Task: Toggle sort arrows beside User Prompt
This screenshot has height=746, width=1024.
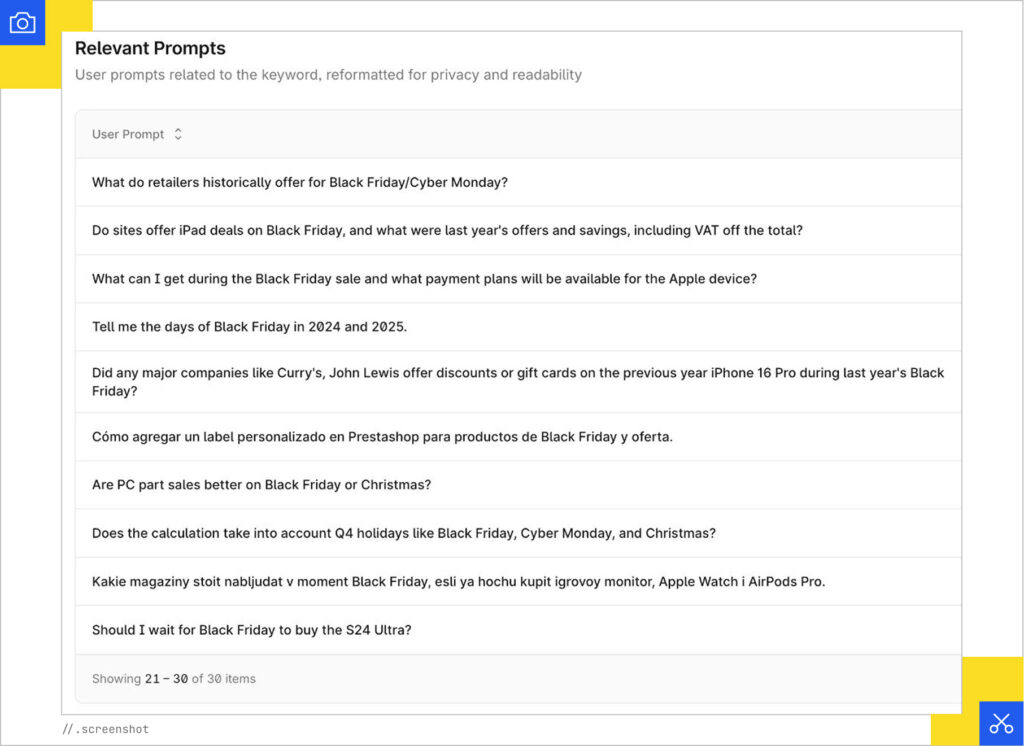Action: pos(178,134)
